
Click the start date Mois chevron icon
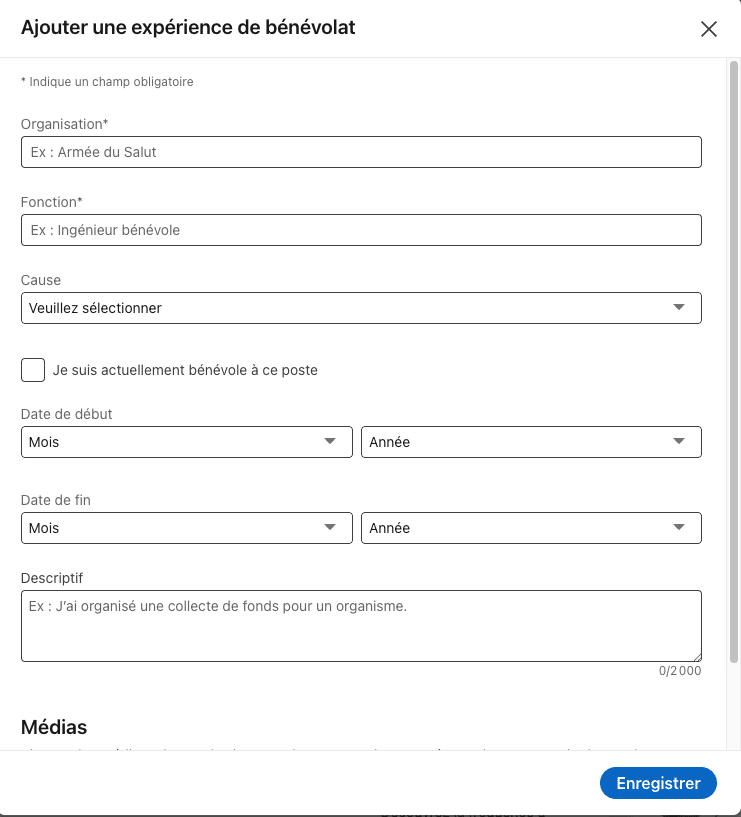point(330,441)
